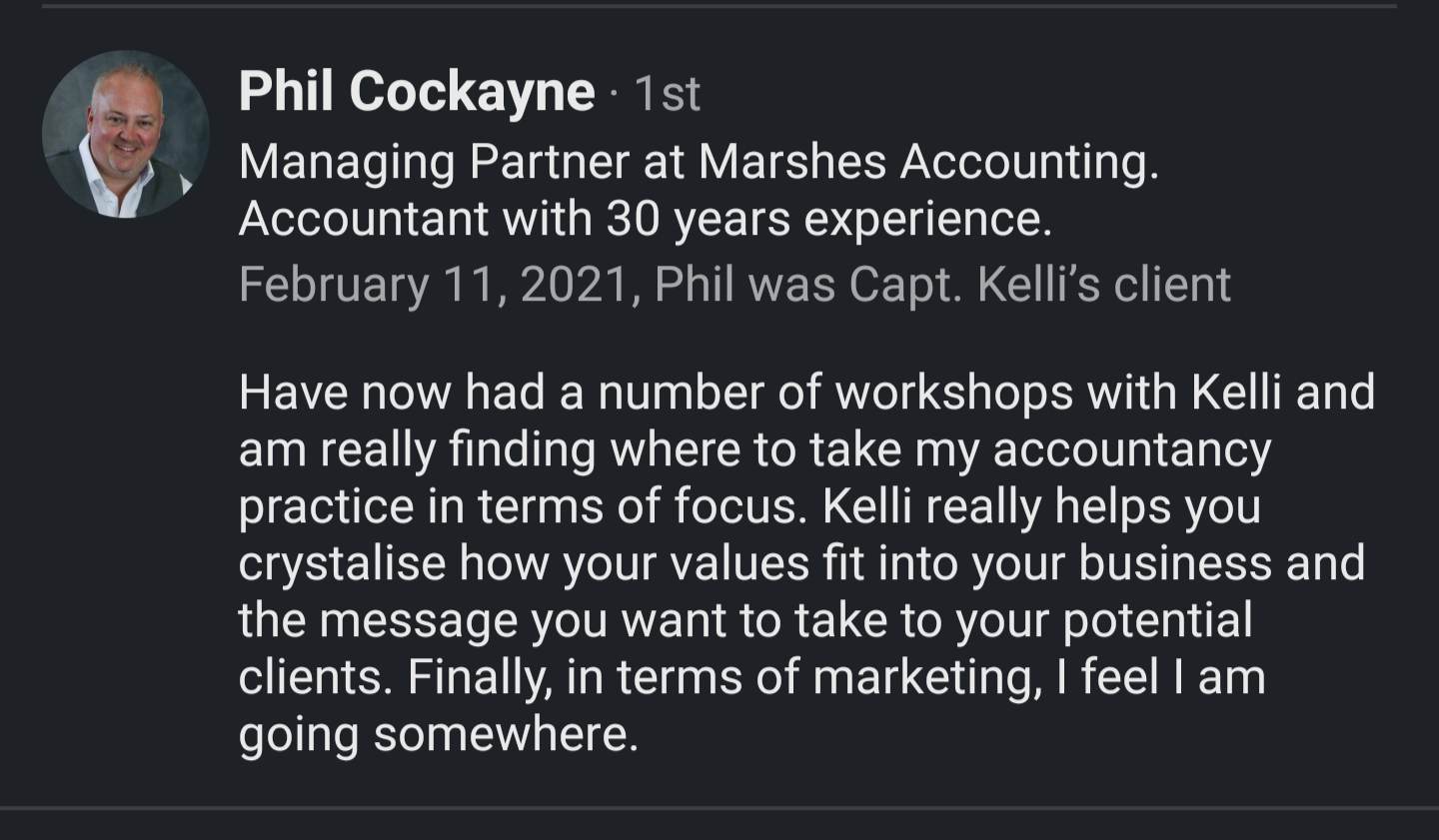The image size is (1439, 840).
Task: Click the word potential in the recommendation
Action: [1157, 621]
